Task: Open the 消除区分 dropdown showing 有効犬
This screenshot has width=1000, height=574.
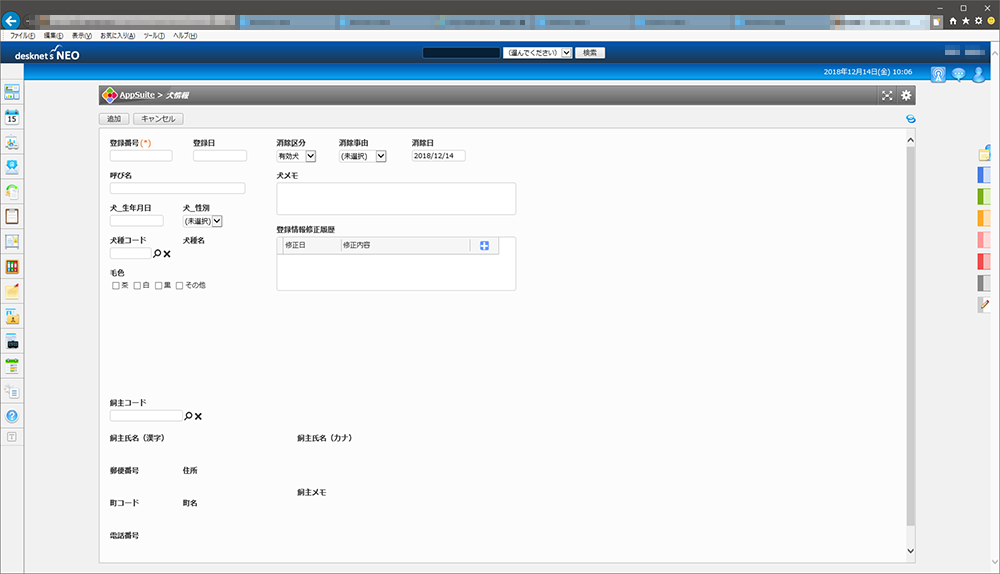Action: 296,156
